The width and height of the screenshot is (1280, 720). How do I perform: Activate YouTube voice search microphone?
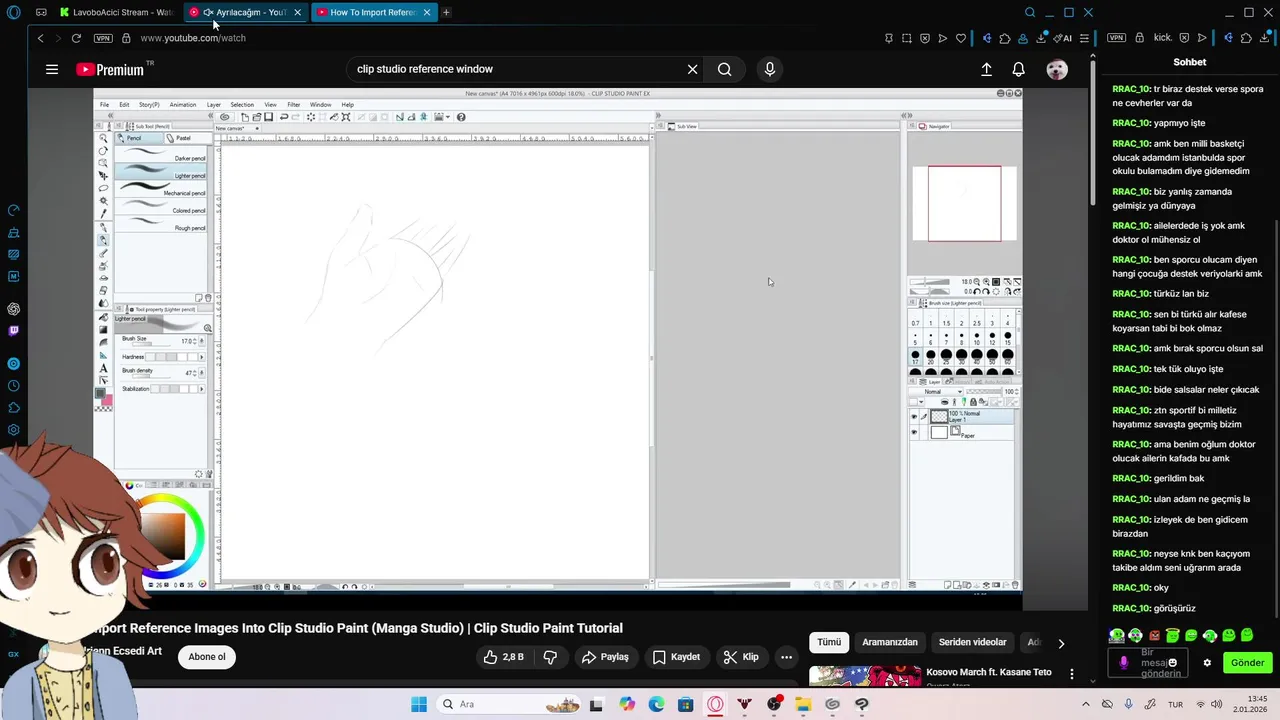769,69
